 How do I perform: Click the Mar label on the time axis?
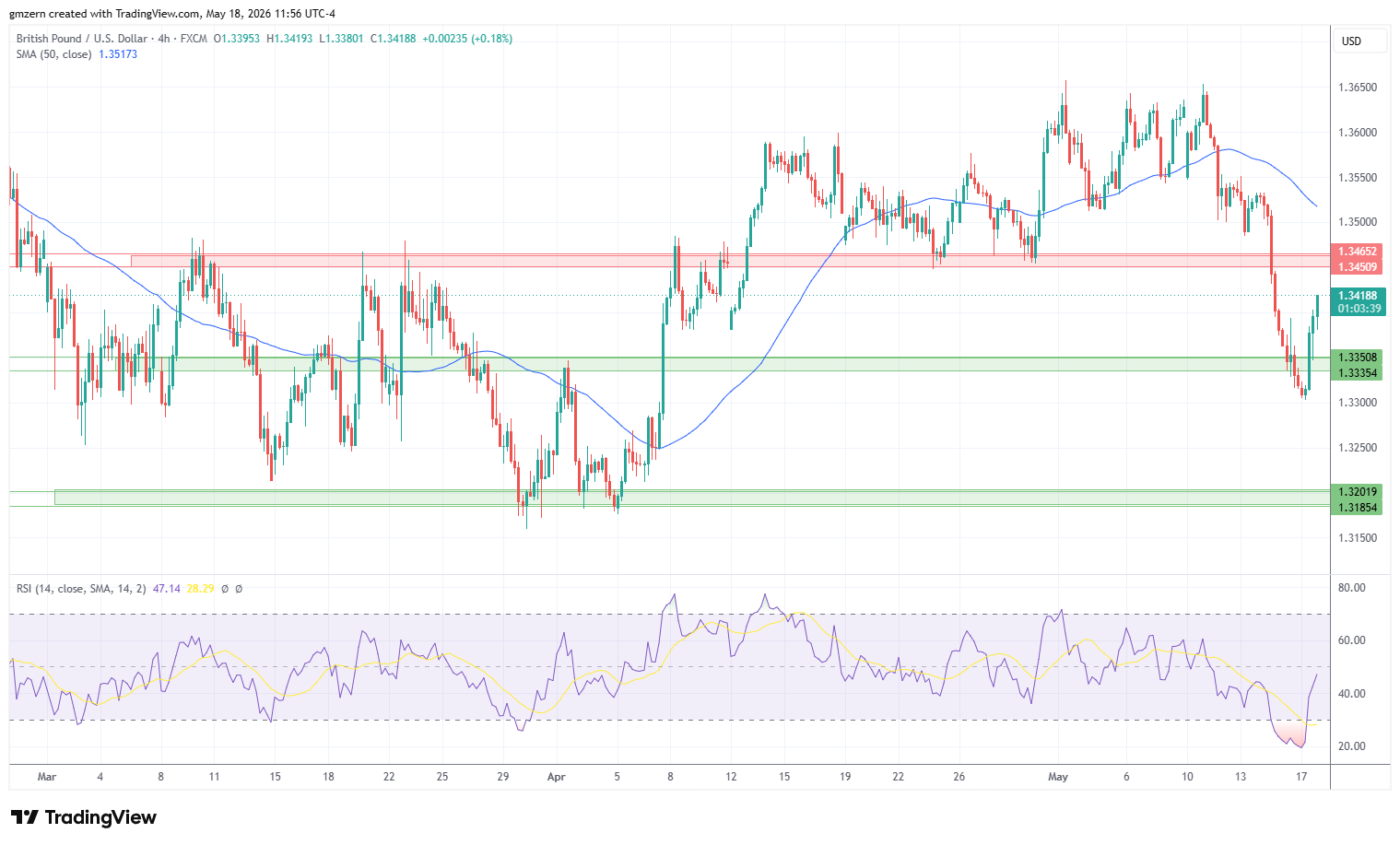click(x=47, y=777)
